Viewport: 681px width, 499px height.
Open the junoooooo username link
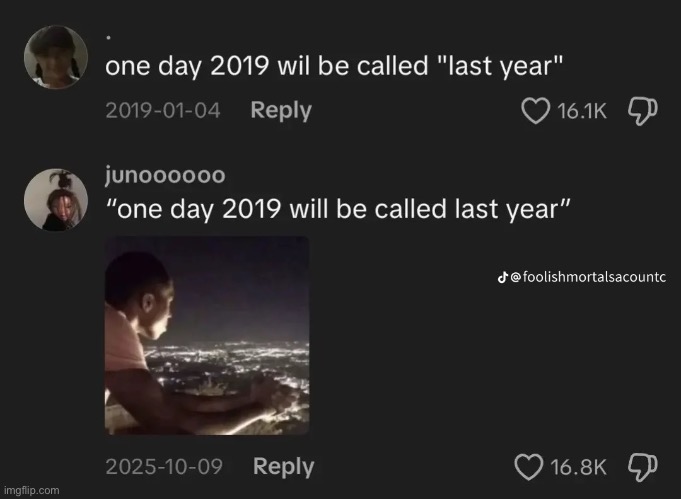(x=165, y=174)
